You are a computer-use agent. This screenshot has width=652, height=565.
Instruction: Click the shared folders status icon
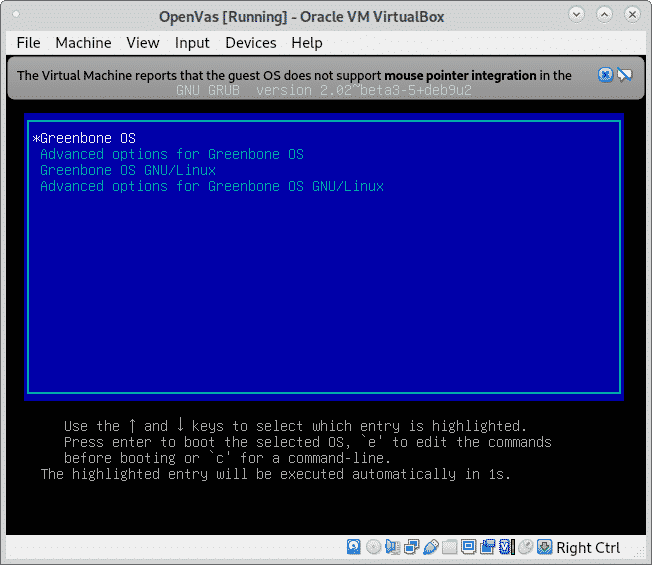[449, 547]
